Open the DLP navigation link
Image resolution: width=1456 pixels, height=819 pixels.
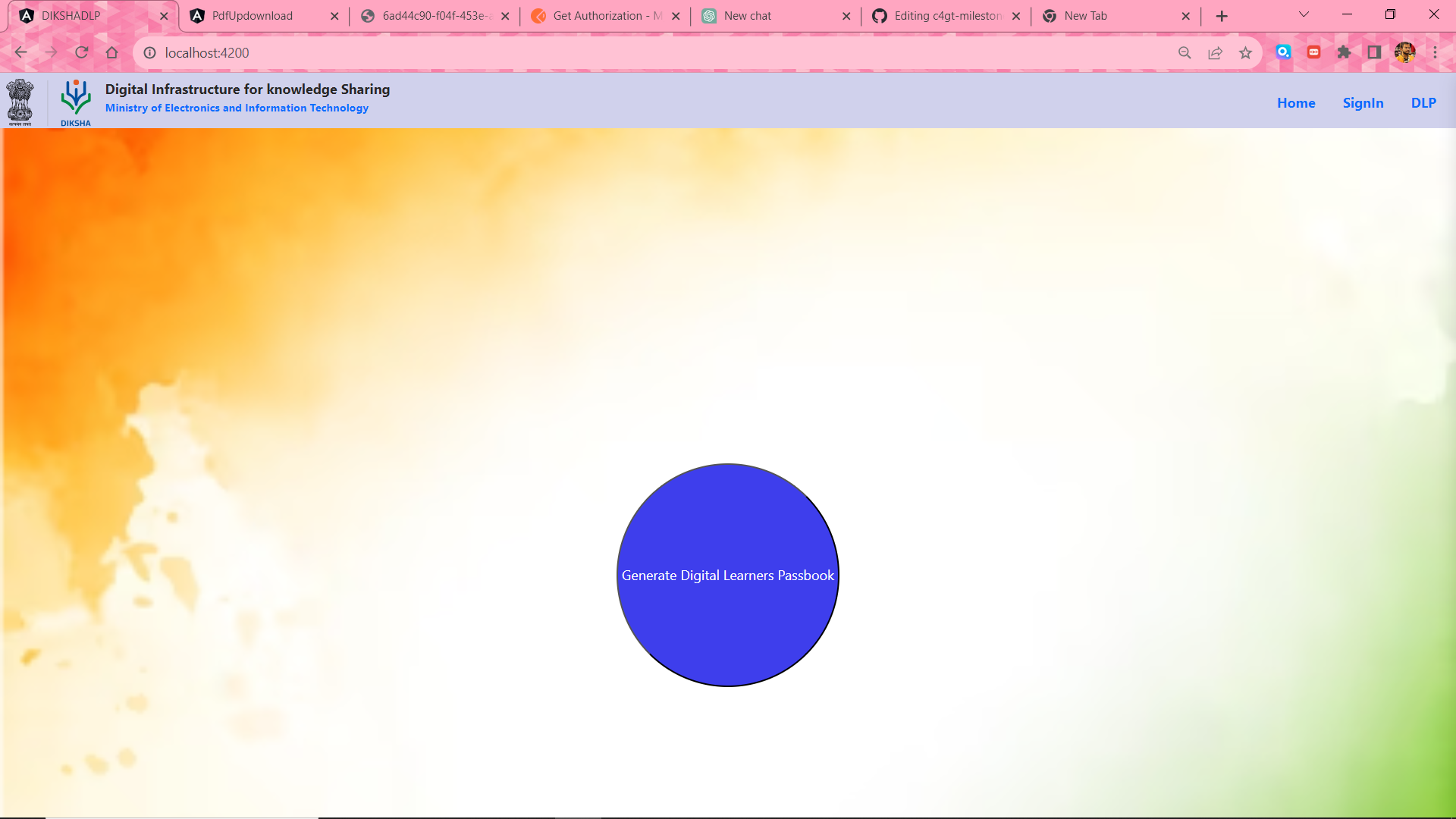[1423, 103]
